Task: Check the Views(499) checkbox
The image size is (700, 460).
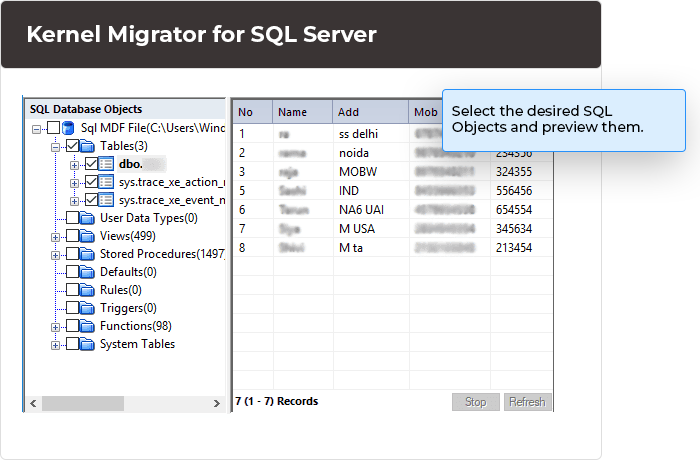Action: click(72, 235)
